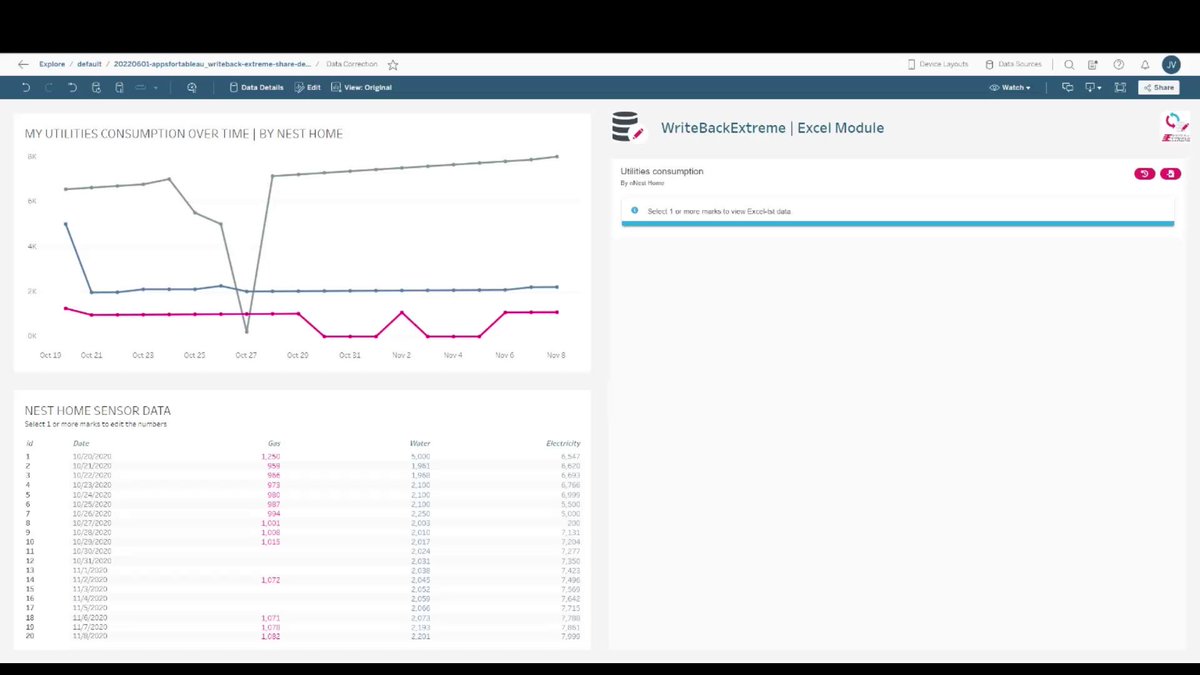Open Device Layouts
1200x675 pixels.
(938, 64)
